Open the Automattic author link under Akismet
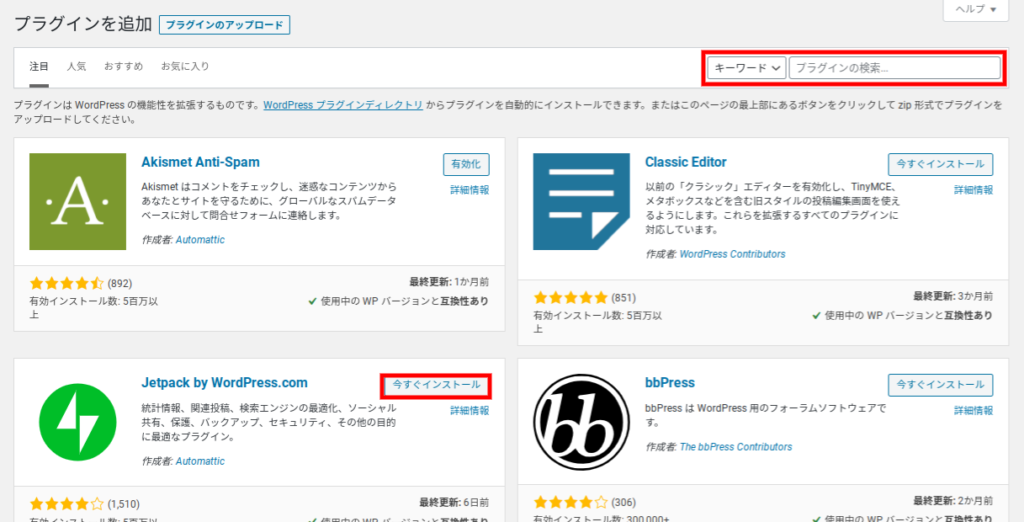This screenshot has height=522, width=1024. (x=200, y=240)
